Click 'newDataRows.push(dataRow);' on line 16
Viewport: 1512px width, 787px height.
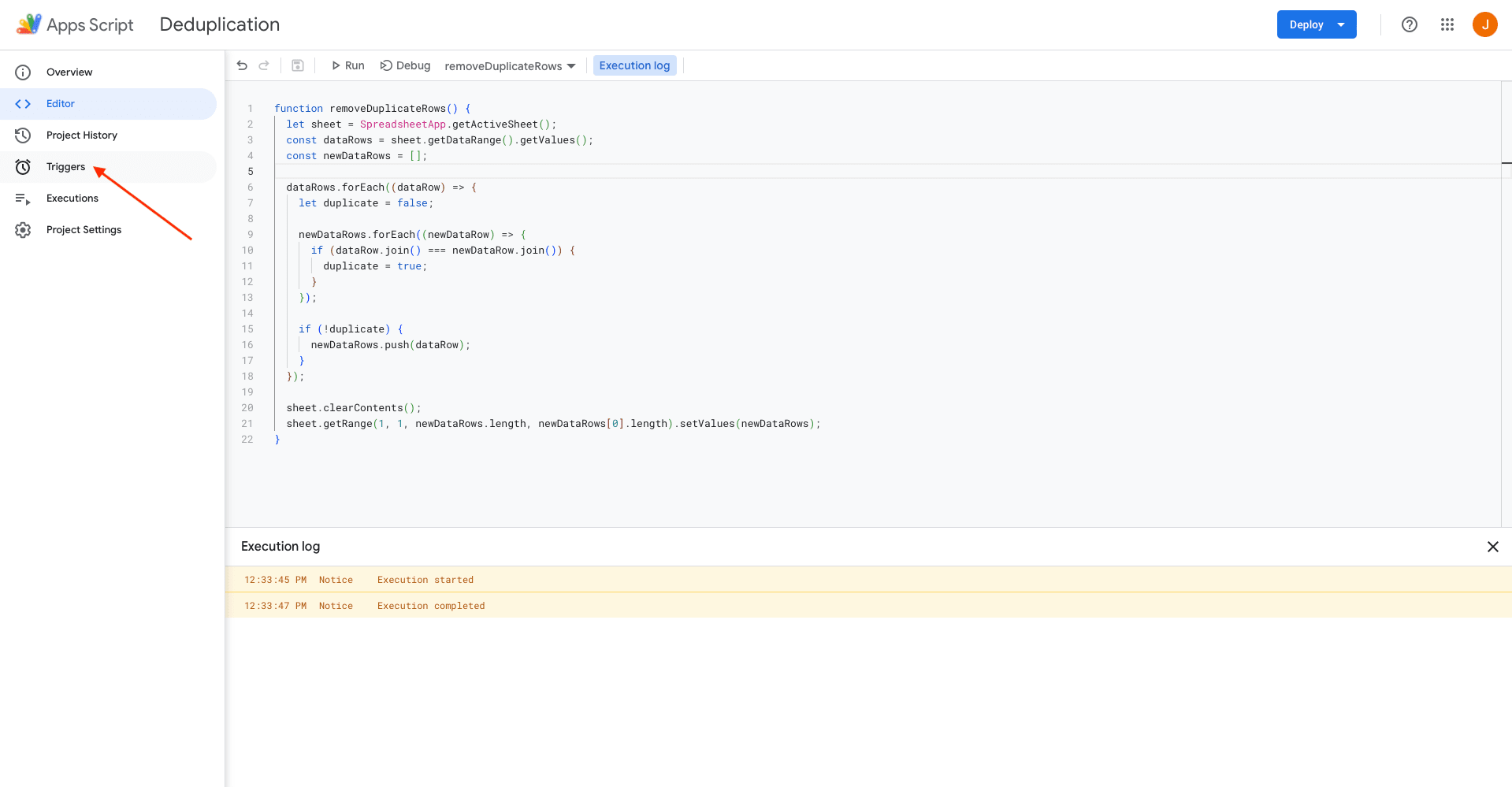390,345
